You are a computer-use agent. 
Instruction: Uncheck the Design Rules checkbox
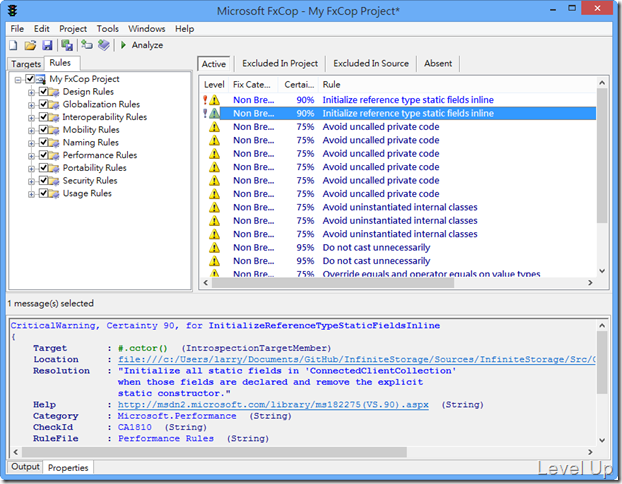43,92
